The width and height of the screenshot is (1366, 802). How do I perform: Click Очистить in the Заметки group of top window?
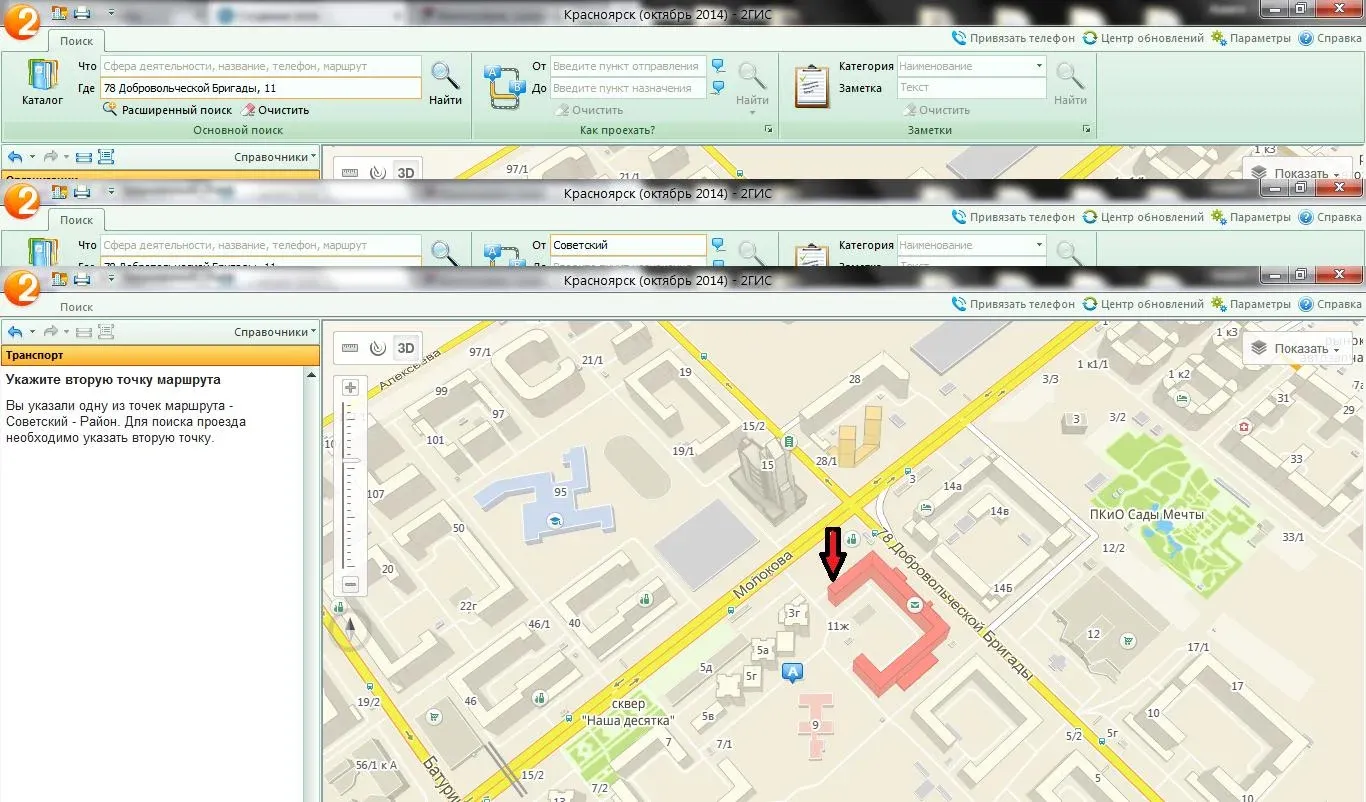935,110
